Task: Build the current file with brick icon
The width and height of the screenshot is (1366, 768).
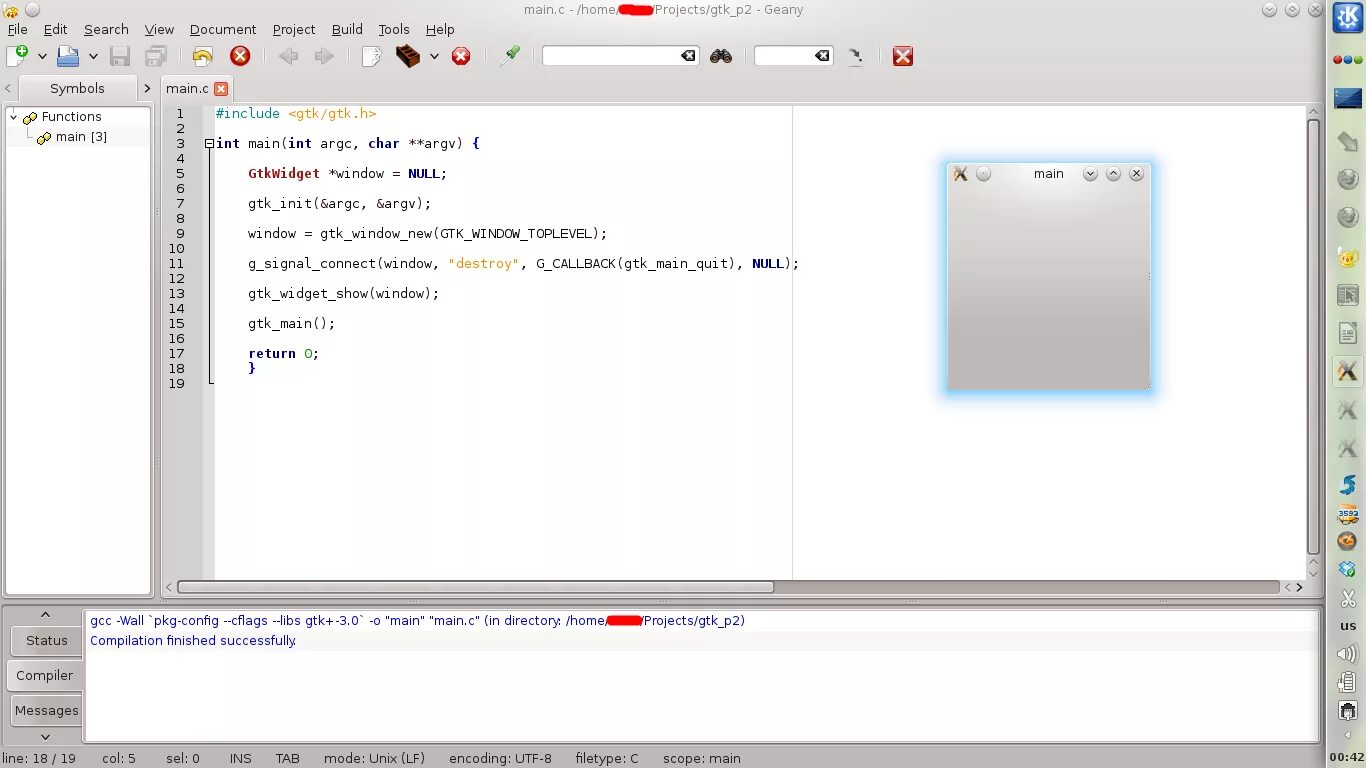Action: pyautogui.click(x=408, y=56)
